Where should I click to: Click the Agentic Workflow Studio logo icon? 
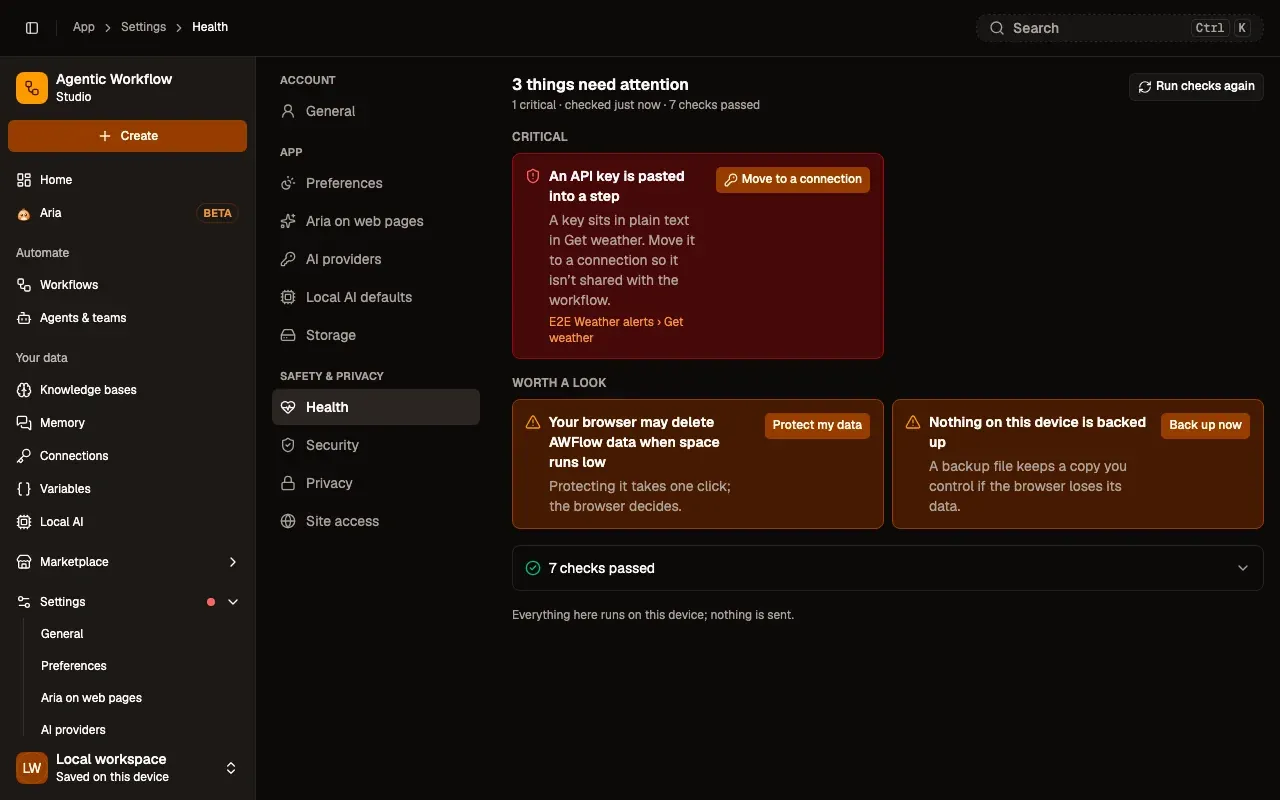click(32, 88)
